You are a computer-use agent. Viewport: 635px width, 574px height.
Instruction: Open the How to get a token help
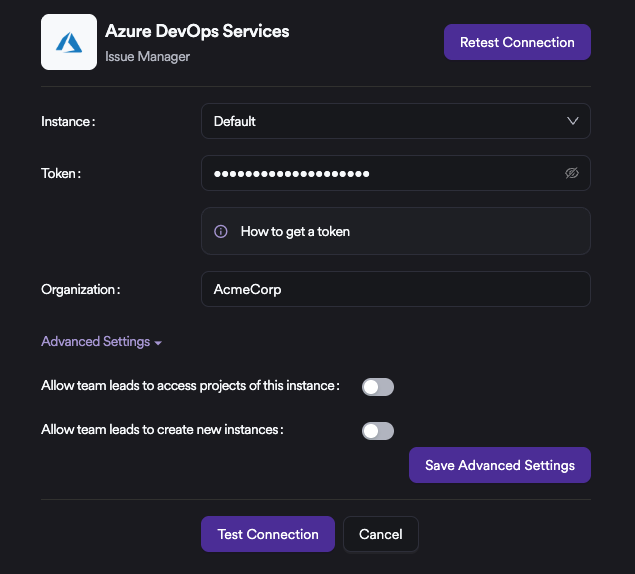(396, 231)
